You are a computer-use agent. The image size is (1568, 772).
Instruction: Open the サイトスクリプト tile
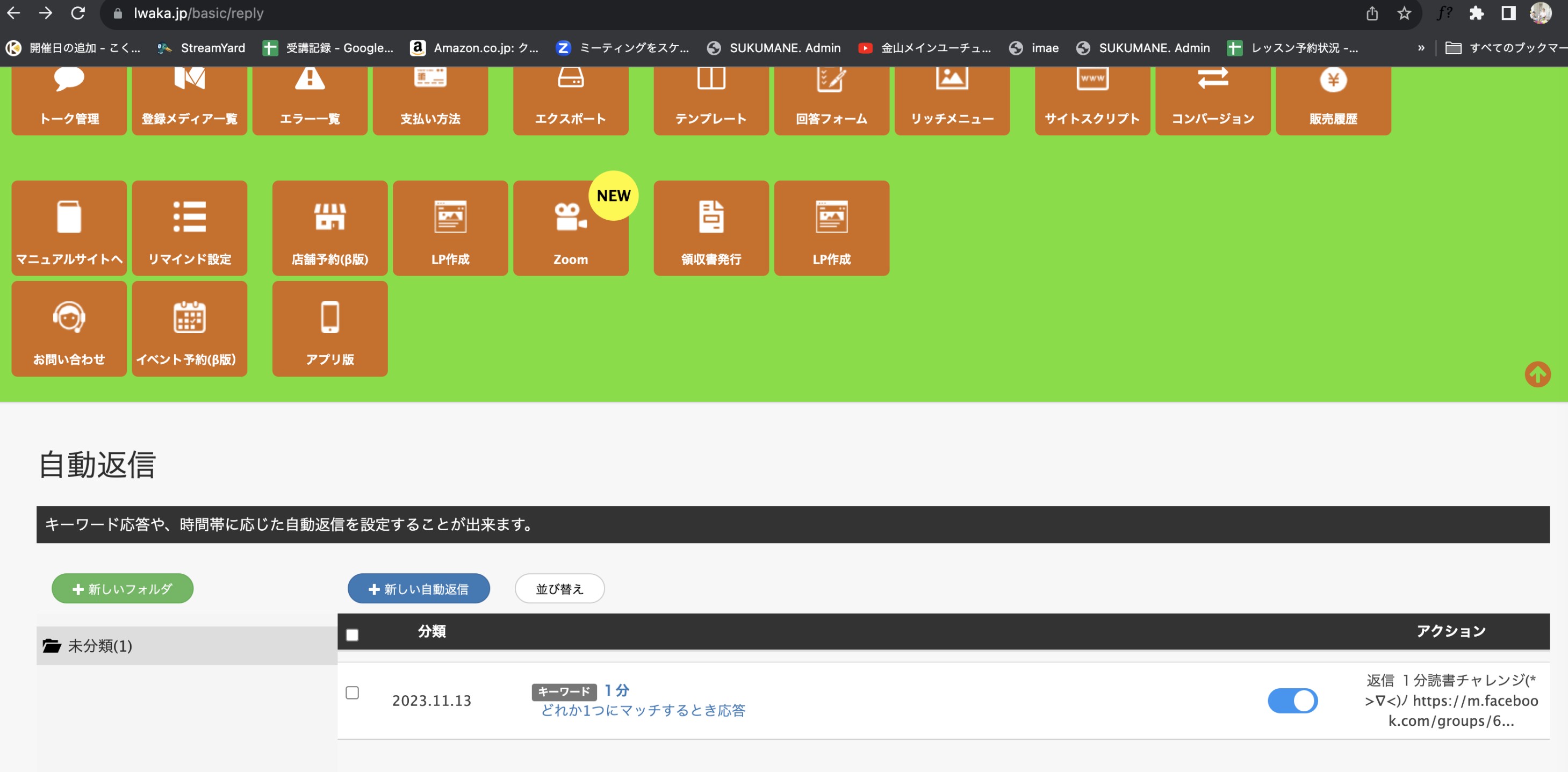pos(1092,100)
